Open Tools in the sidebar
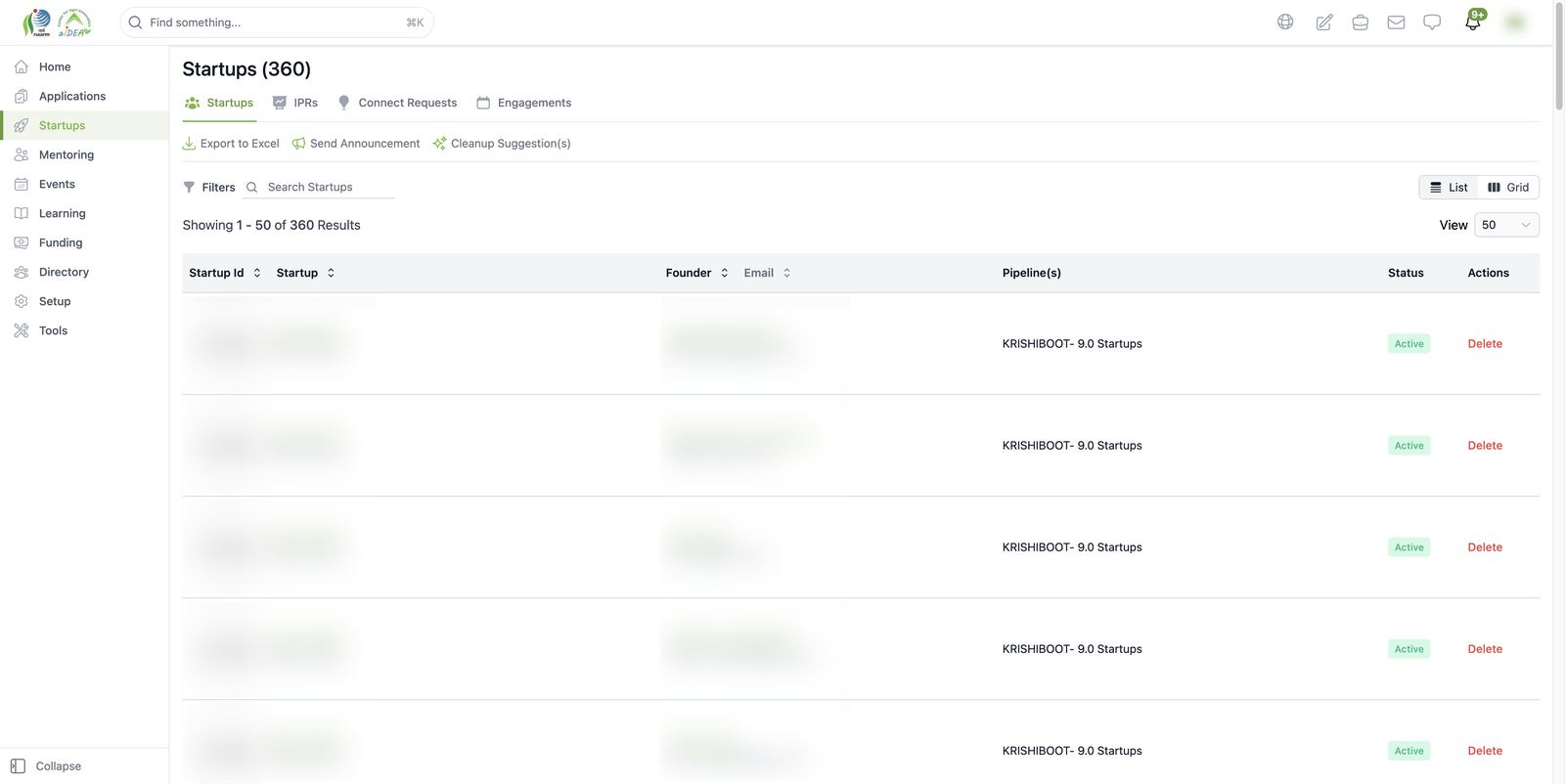This screenshot has width=1565, height=784. [84, 330]
